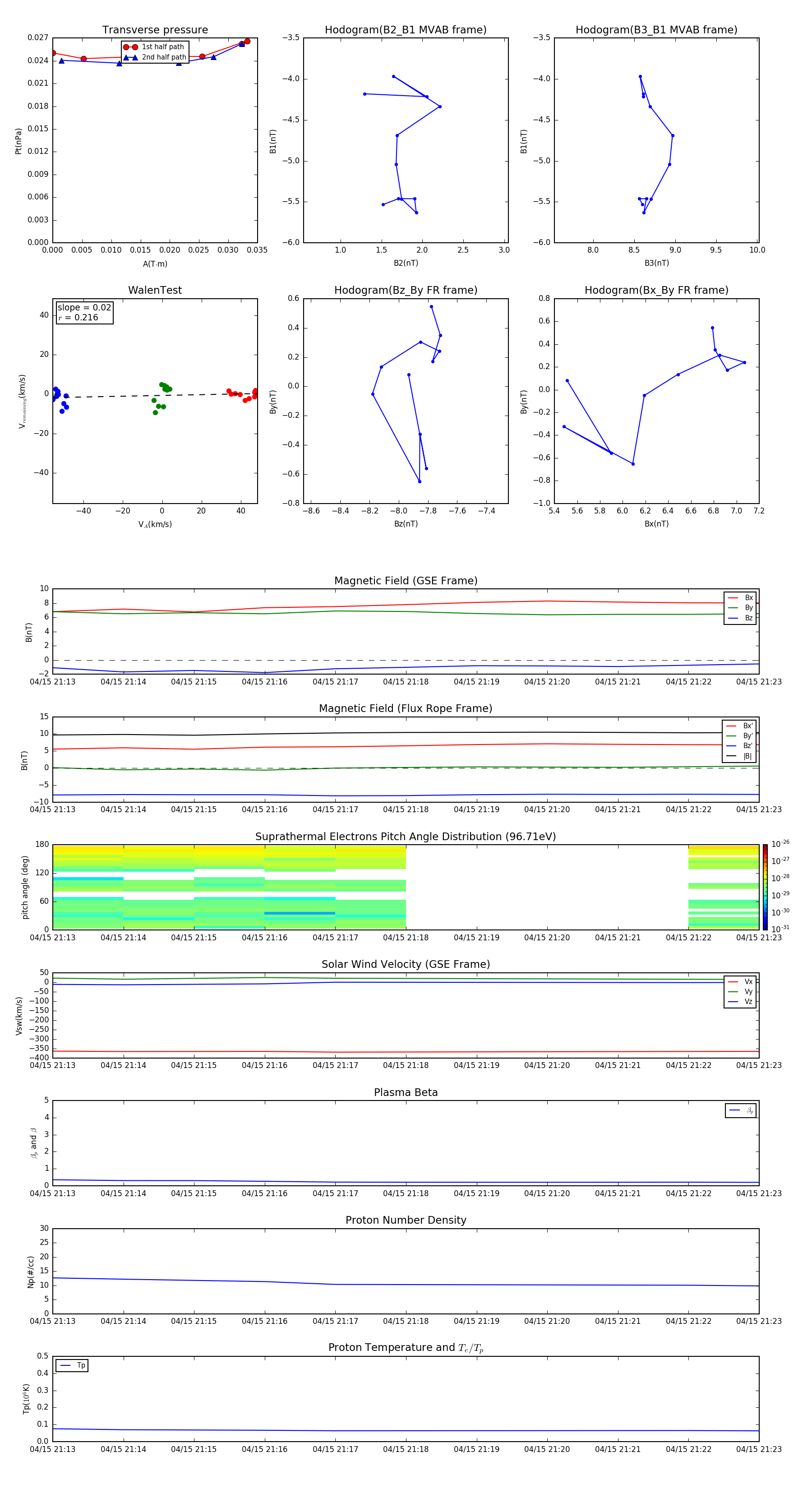
Task: Click 'Hodogram(B3_B1 MVAB frame)' title
Action: [656, 29]
